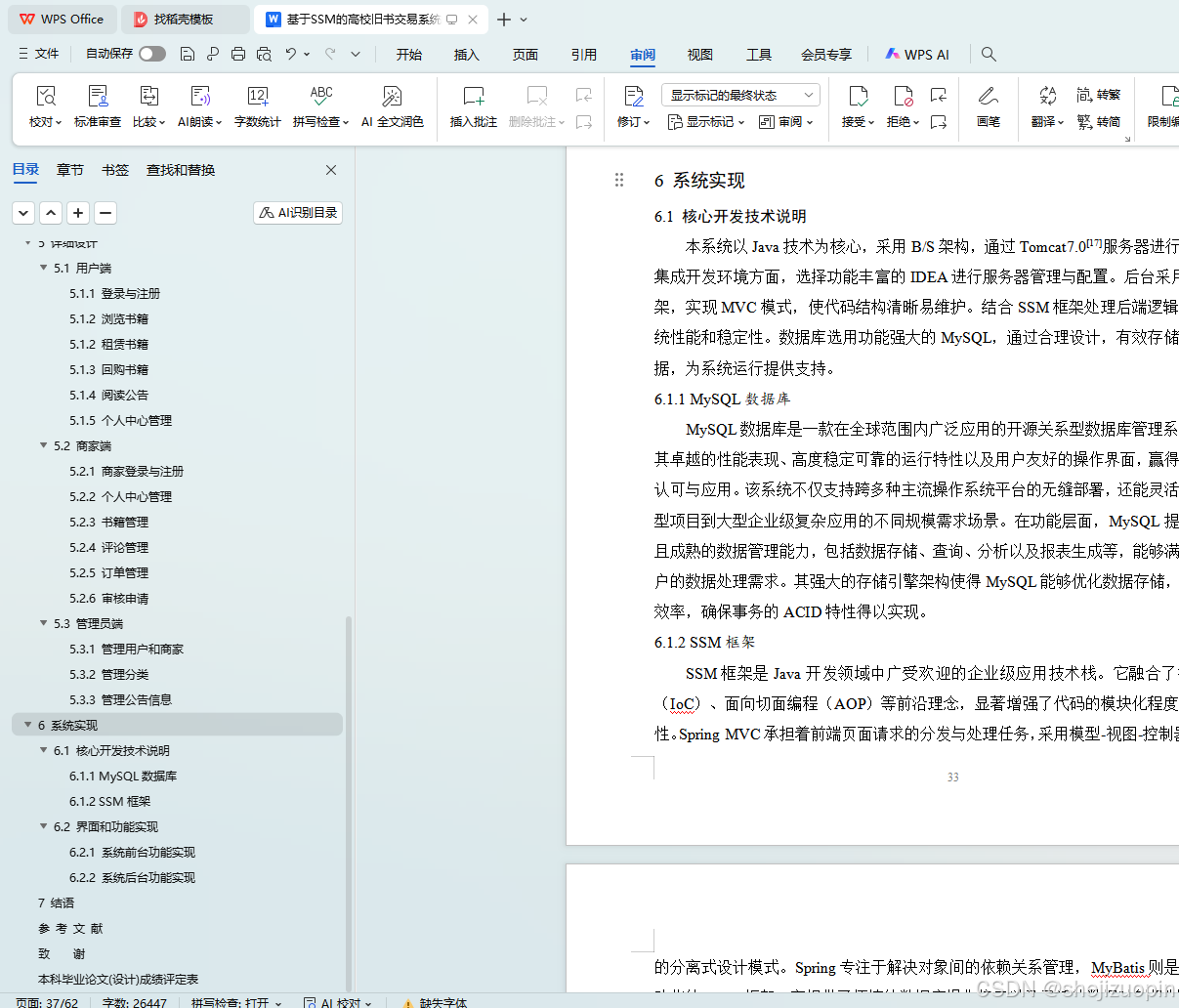Select the 章节 navigation pane tab

click(70, 170)
